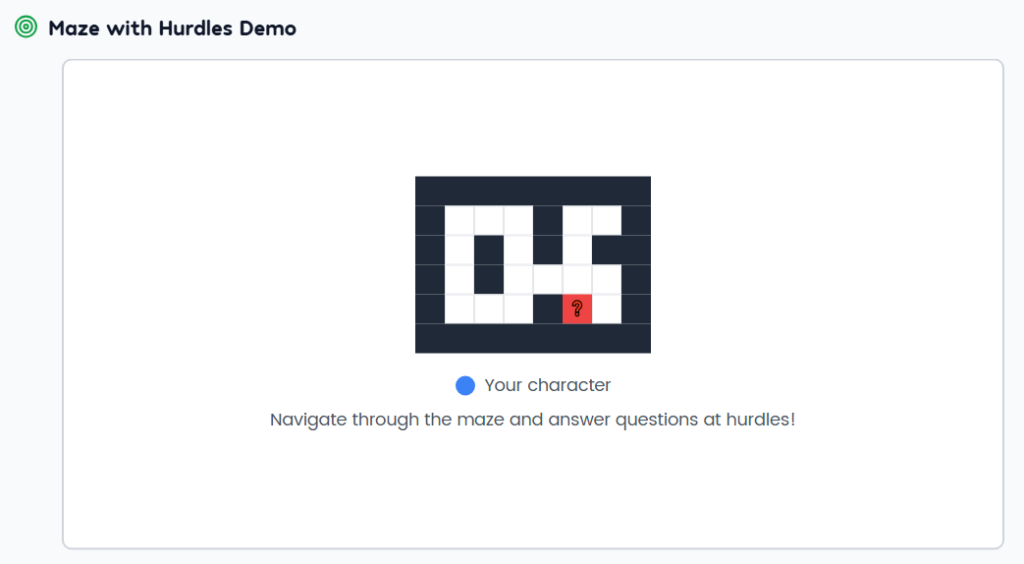
Task: Select the "Your character" legend label
Action: [x=547, y=386]
